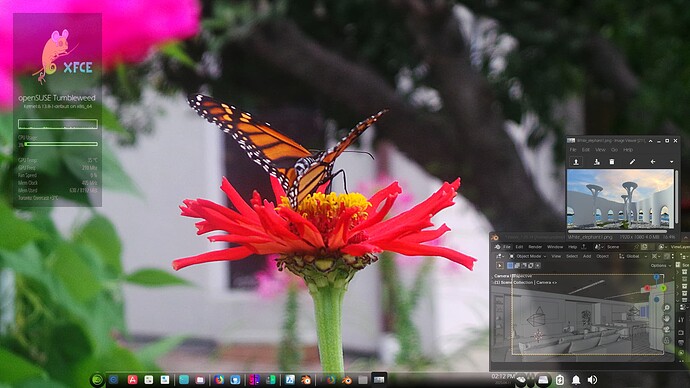Open the Tool properties tab in Blender
Image resolution: width=690 pixels, height=388 pixels.
[x=681, y=320]
